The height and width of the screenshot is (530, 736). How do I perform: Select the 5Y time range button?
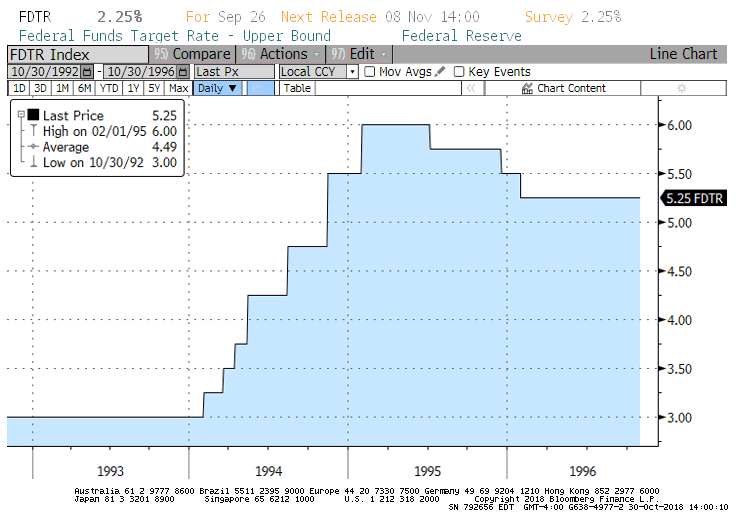[154, 88]
